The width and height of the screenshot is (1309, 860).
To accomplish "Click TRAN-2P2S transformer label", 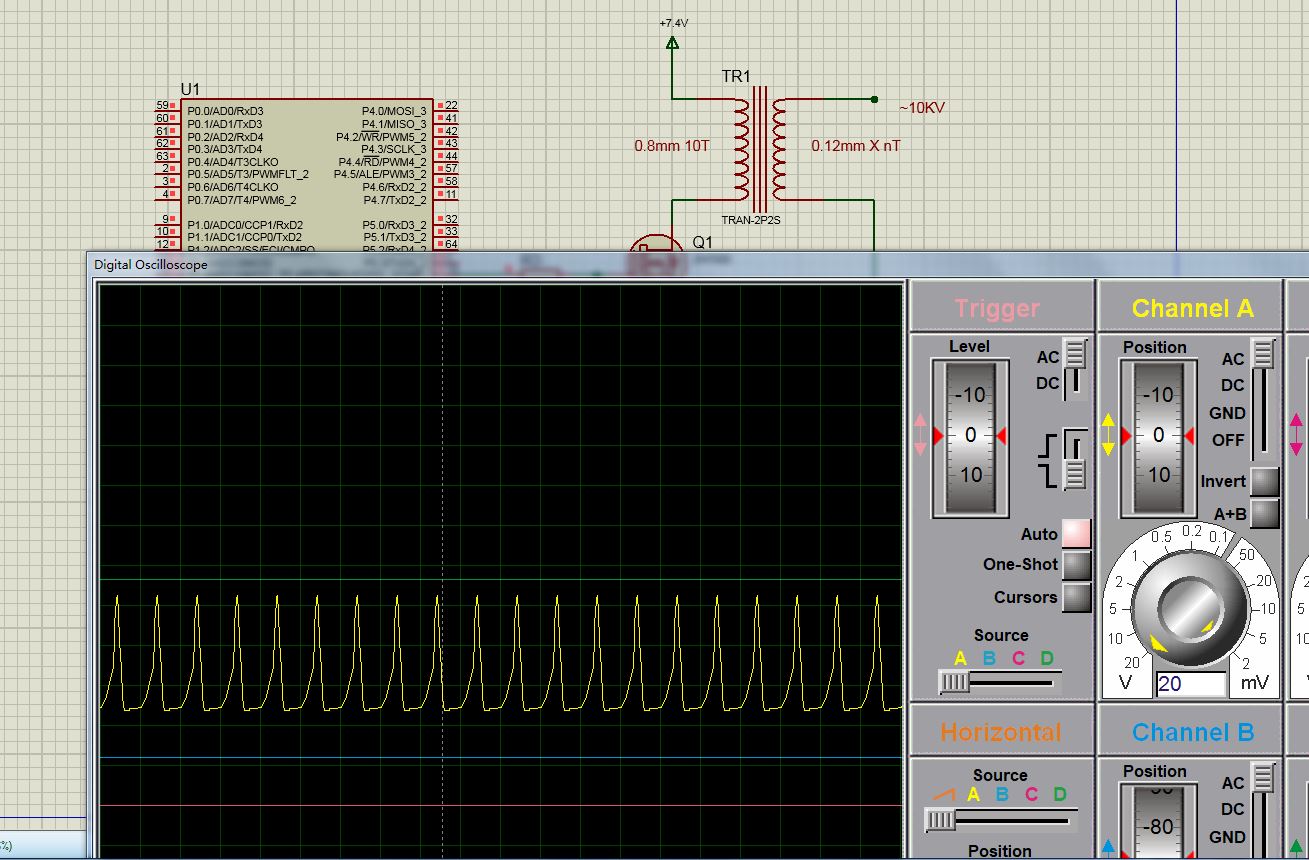I will [751, 219].
